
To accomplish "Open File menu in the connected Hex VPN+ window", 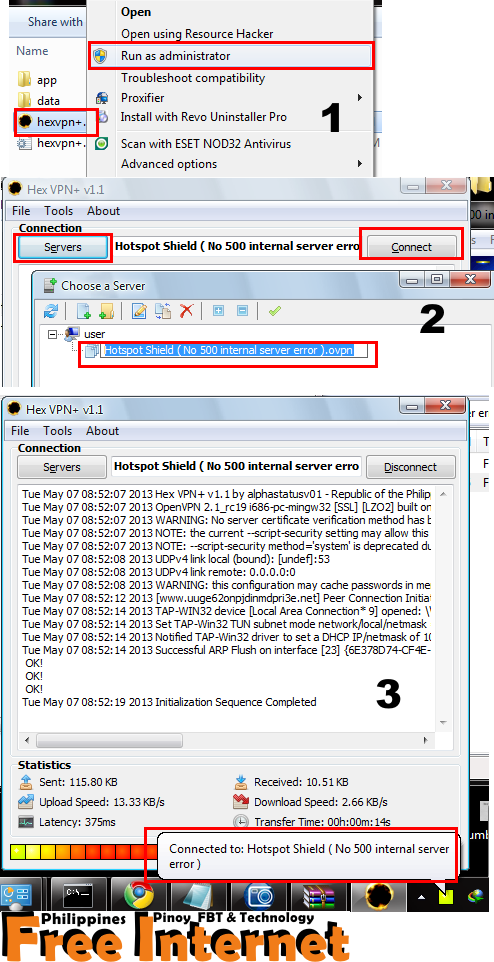I will click(20, 431).
